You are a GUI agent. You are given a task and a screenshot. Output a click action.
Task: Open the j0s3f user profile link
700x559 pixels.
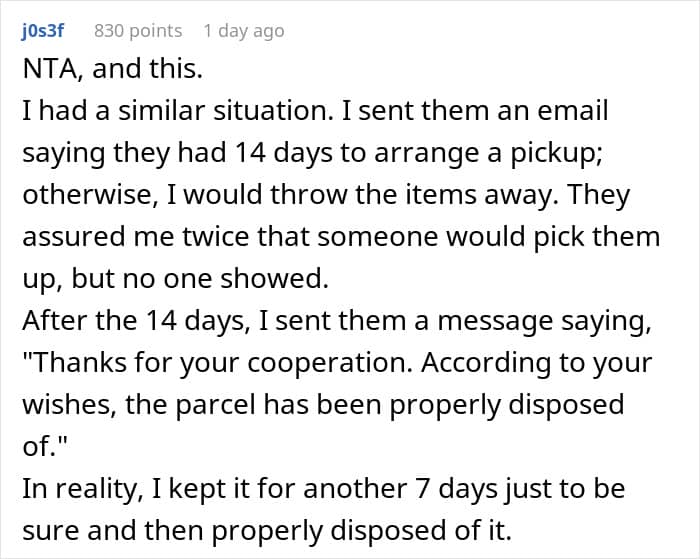[43, 31]
